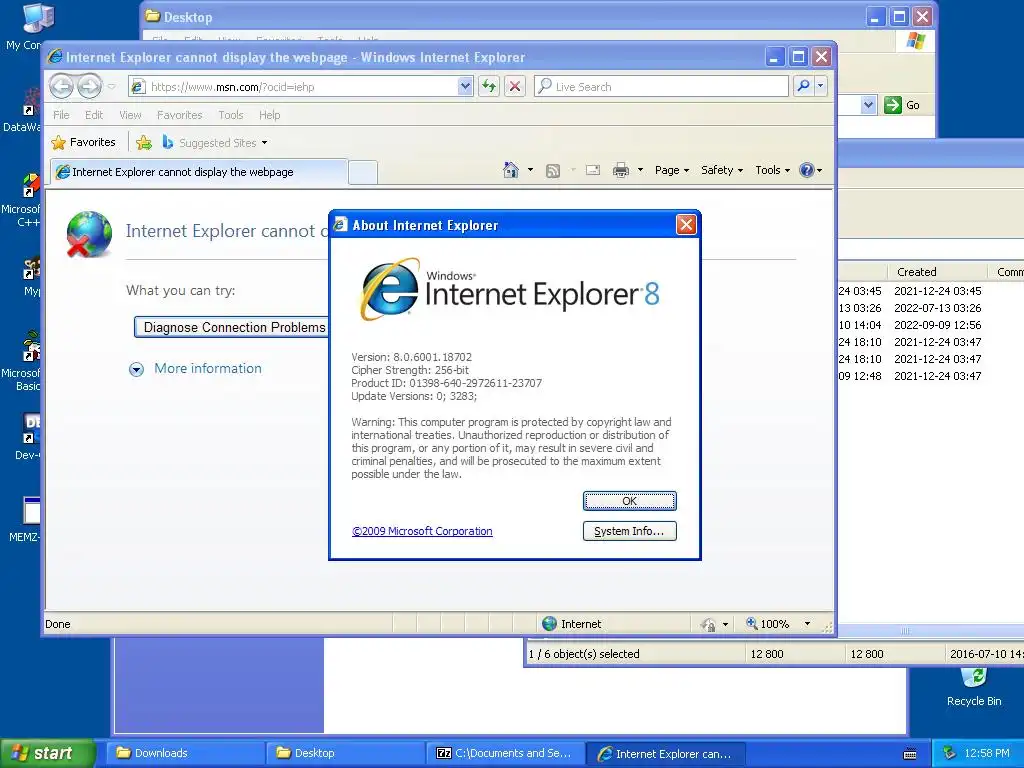
Task: Switch to the Downloads taskbar button
Action: (x=184, y=753)
